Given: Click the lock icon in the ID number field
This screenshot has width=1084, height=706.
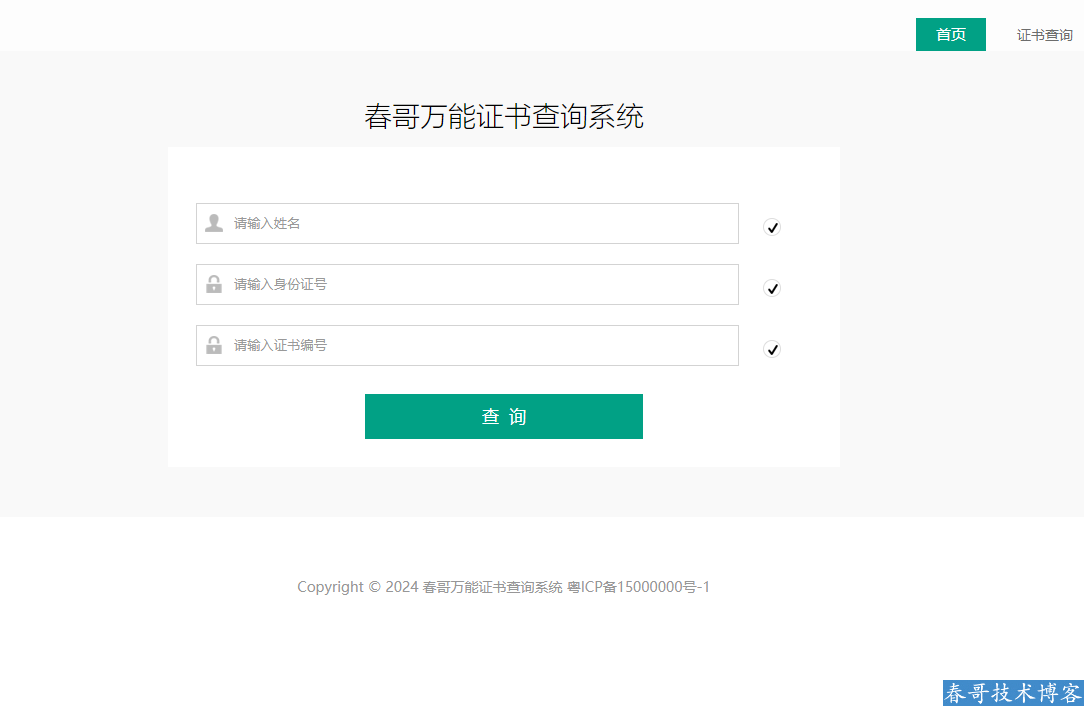Looking at the screenshot, I should [x=214, y=284].
